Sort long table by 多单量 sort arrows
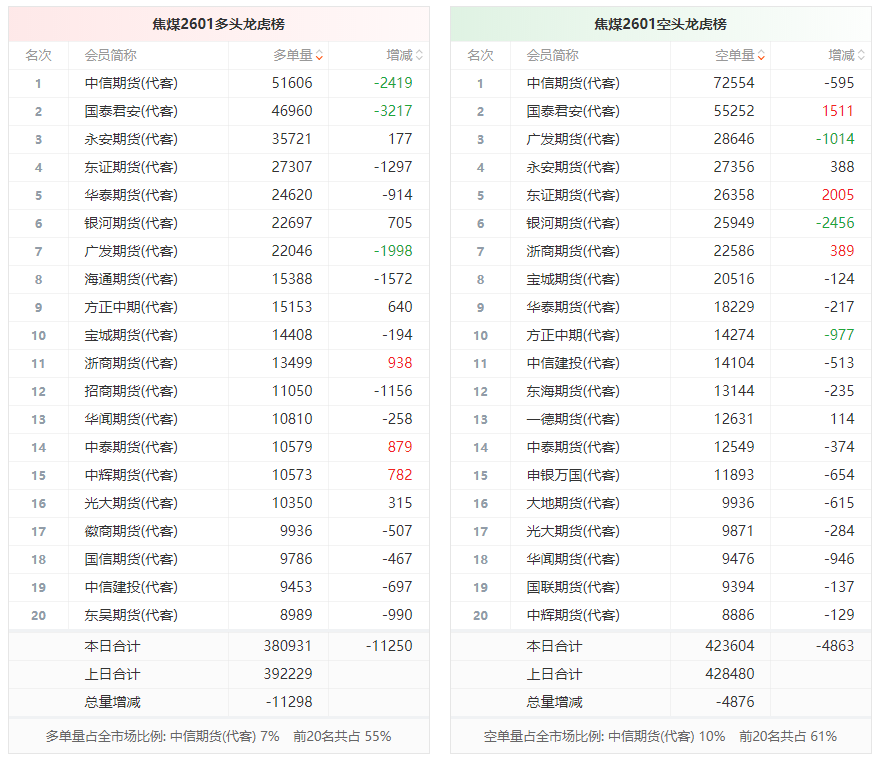881x759 pixels. coord(319,55)
